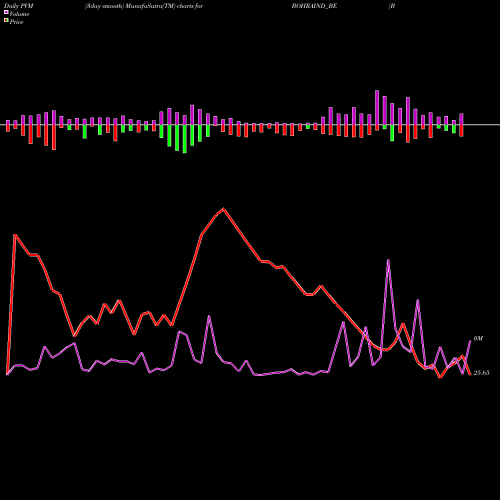Viewport: 500px width, 500px height.
Task: Click the green-red Price legend swatch
Action: [x=6, y=21]
